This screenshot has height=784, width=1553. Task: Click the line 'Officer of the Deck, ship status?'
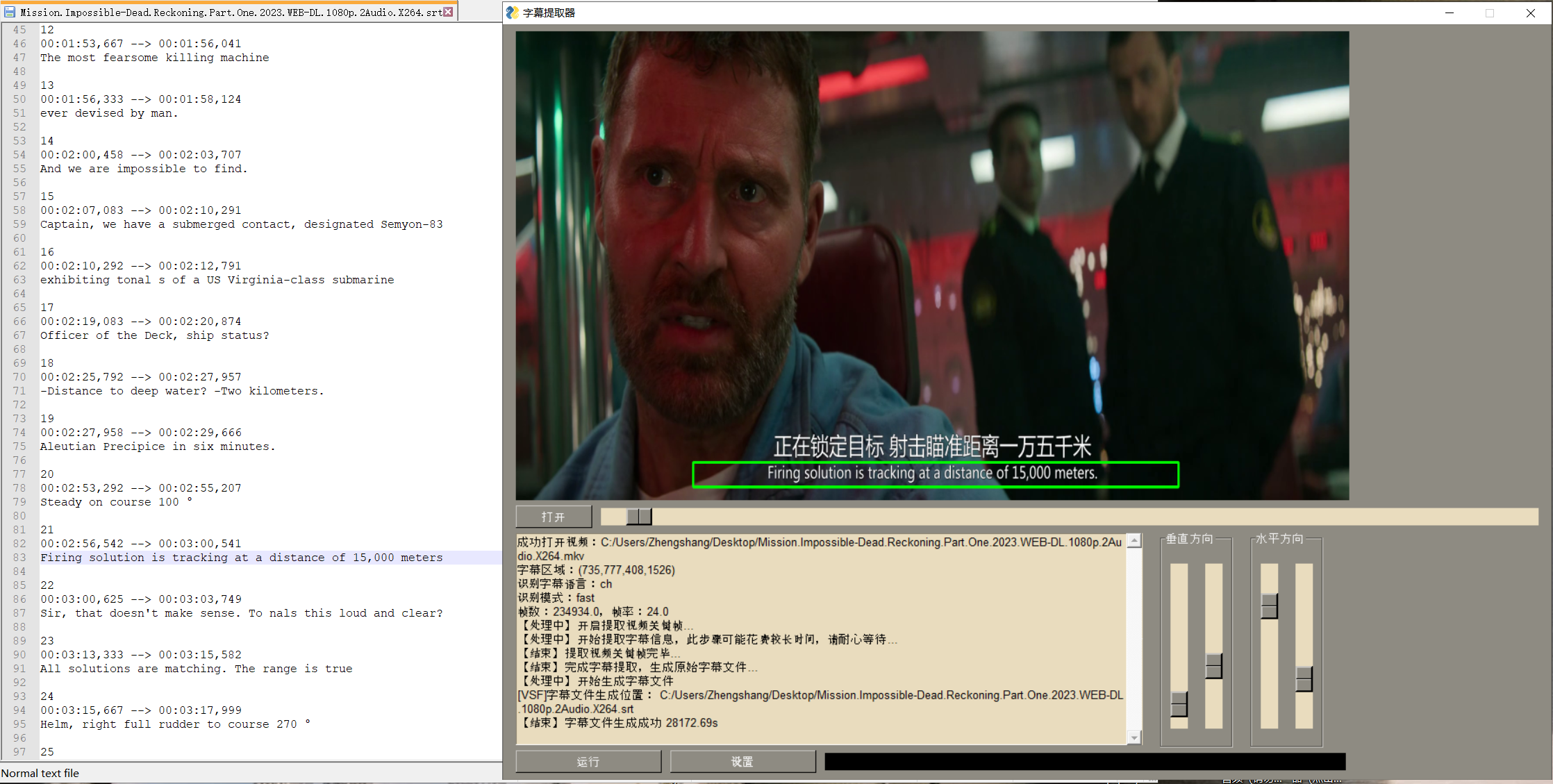pos(154,335)
